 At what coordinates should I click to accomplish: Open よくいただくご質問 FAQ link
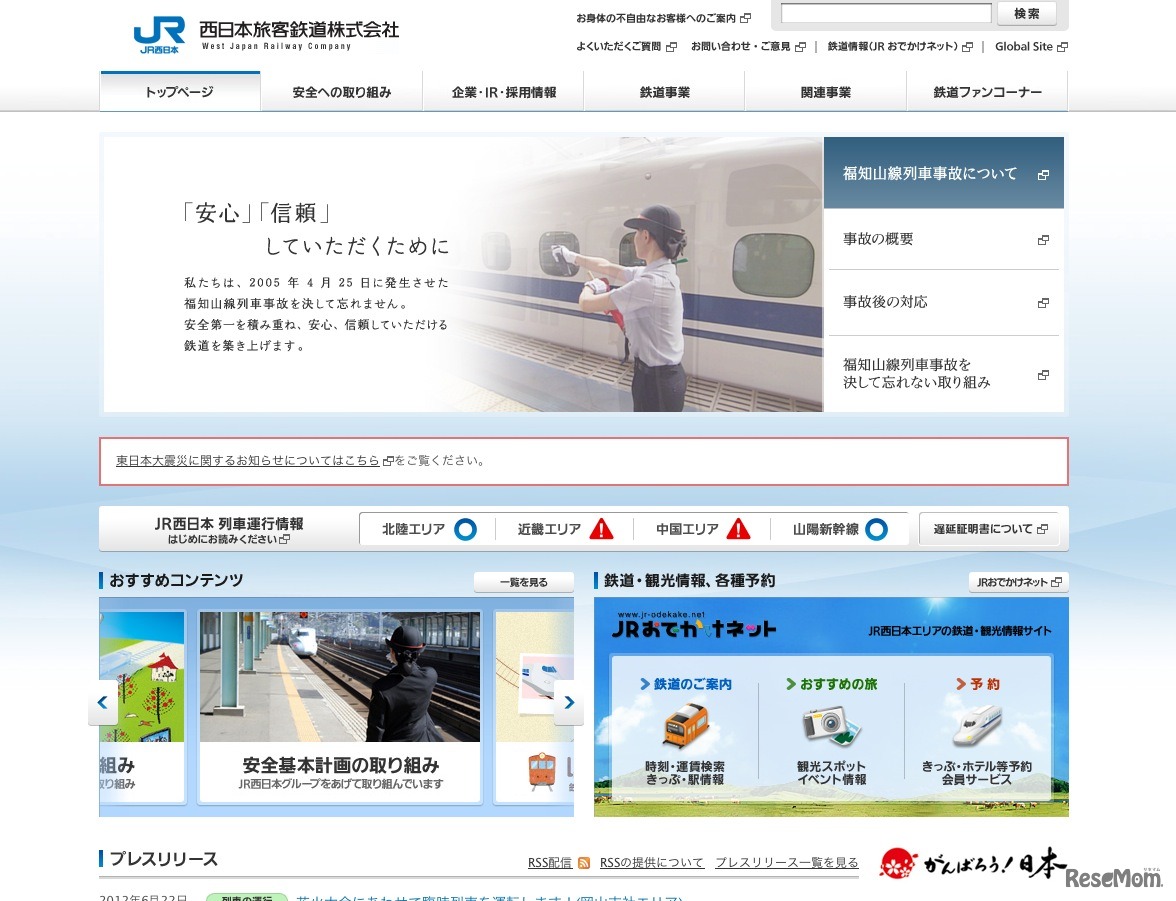pyautogui.click(x=626, y=47)
